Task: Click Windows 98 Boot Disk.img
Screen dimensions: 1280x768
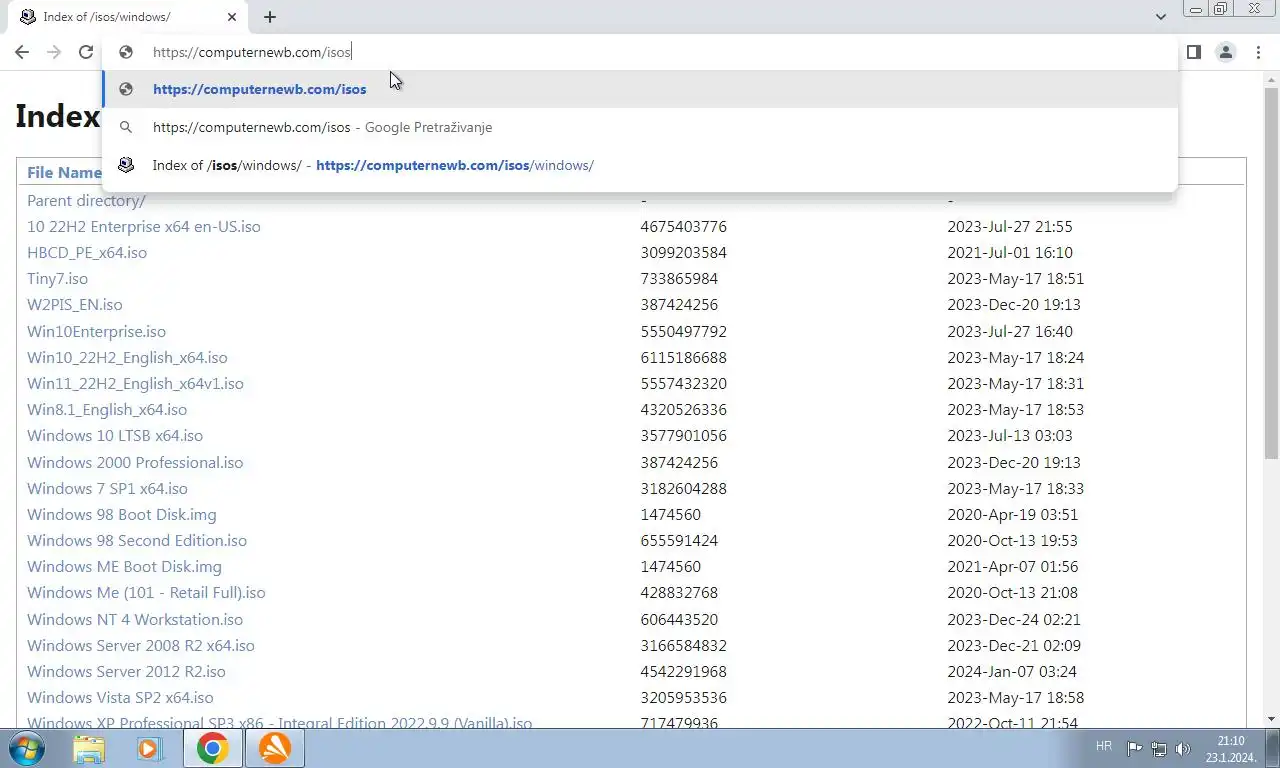Action: click(122, 514)
